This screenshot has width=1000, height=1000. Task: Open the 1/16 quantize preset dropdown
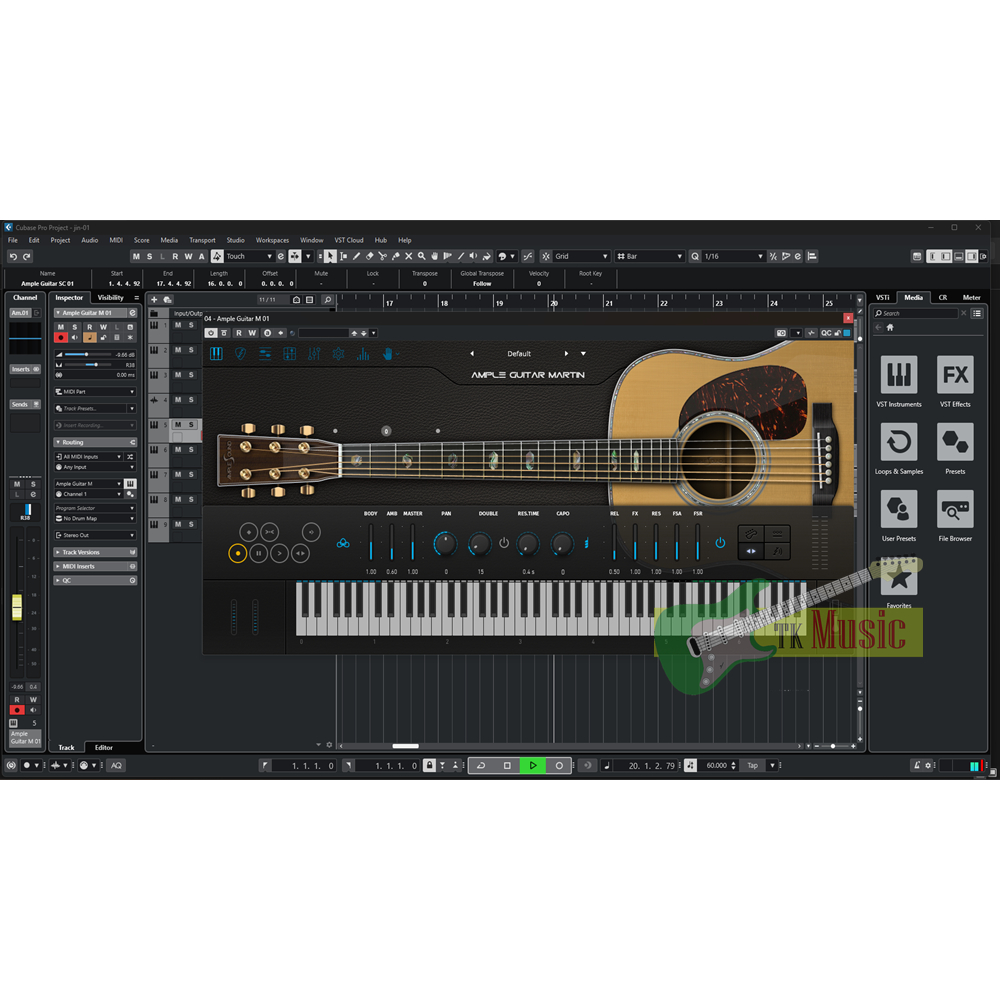pos(732,256)
